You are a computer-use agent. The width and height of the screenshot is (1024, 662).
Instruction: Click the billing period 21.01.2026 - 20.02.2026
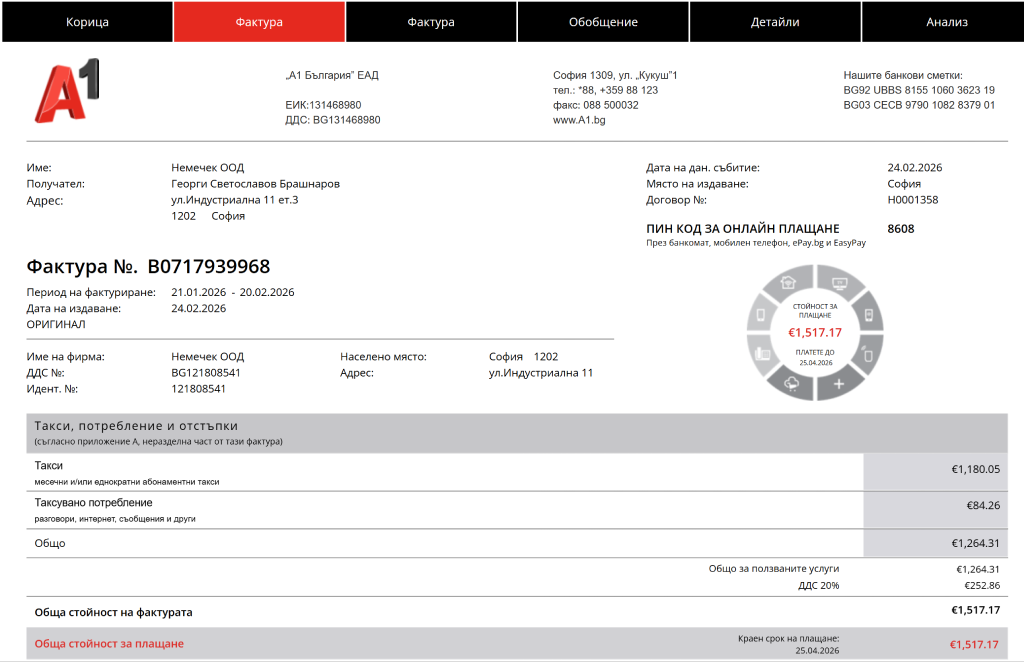(x=232, y=292)
